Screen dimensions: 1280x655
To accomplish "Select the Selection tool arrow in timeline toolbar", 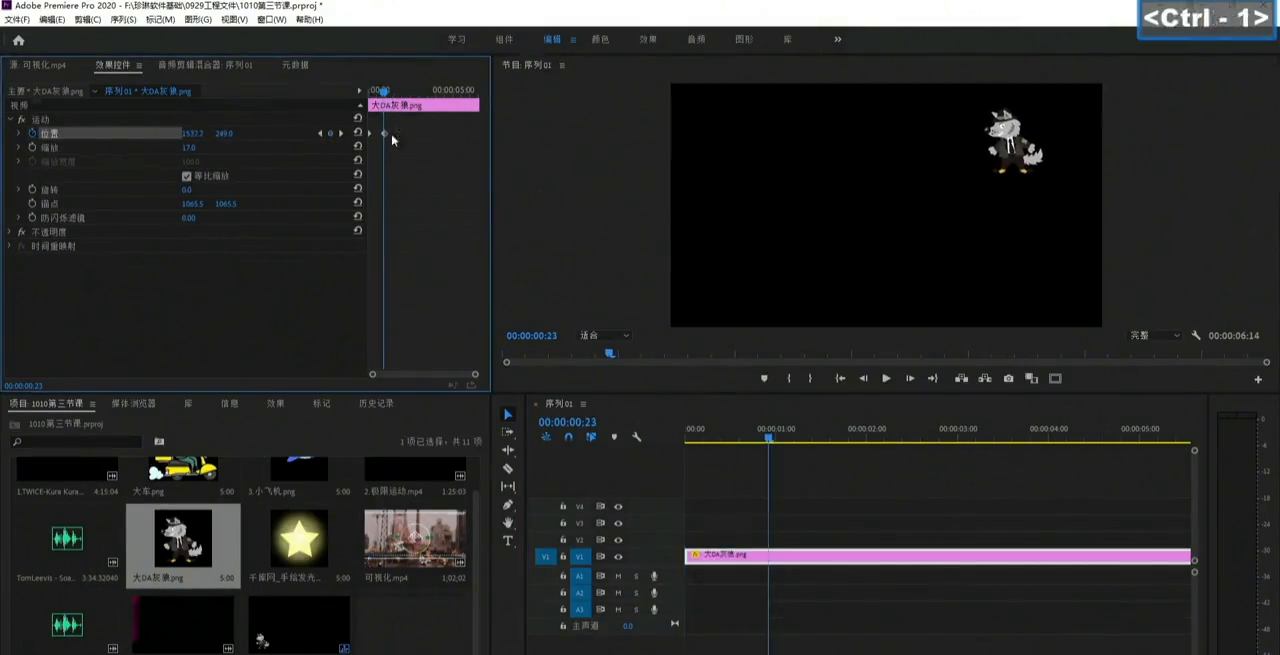I will (x=508, y=415).
